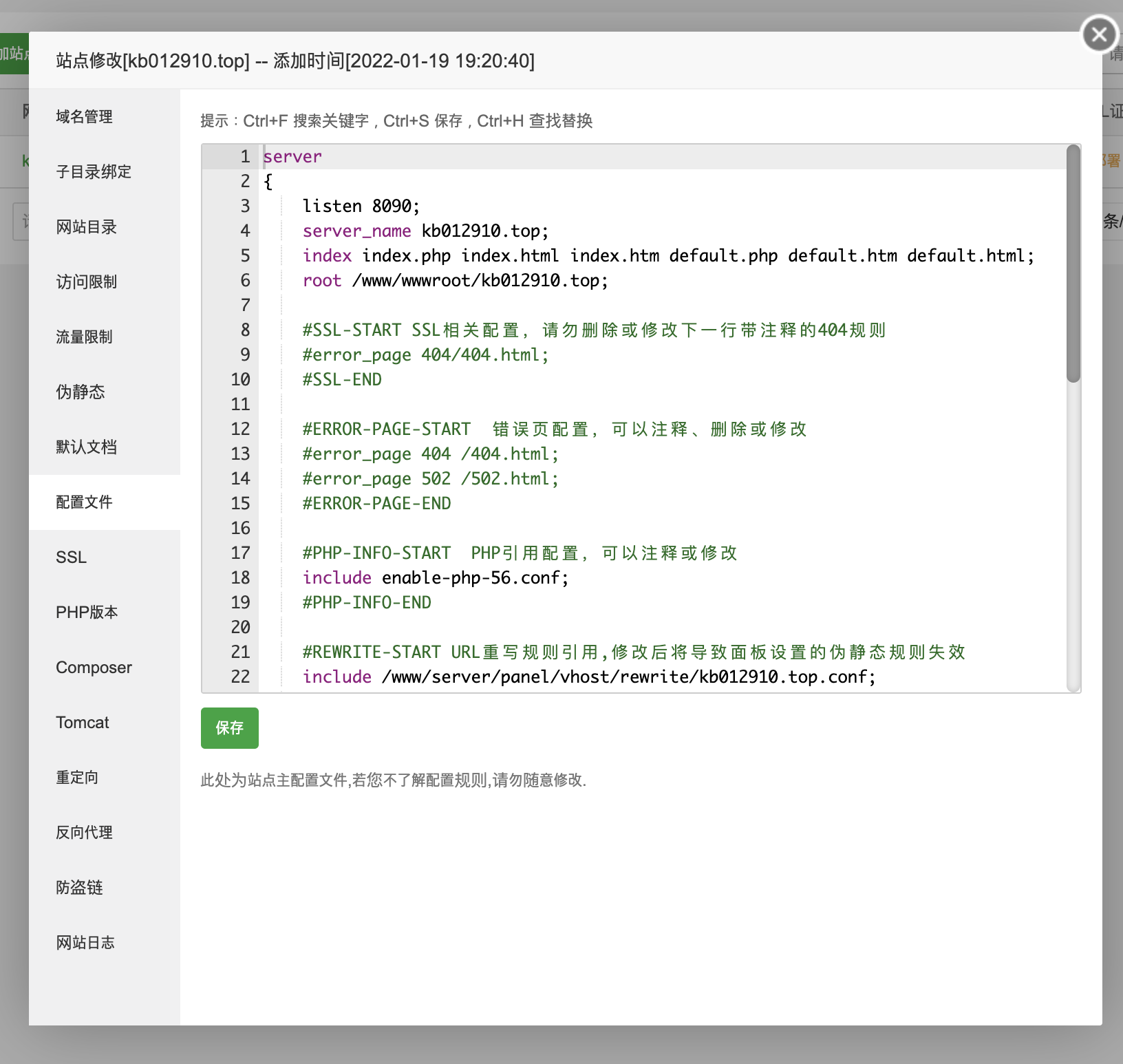Open the 访问限制 tab
Viewport: 1123px width, 1064px height.
105,282
